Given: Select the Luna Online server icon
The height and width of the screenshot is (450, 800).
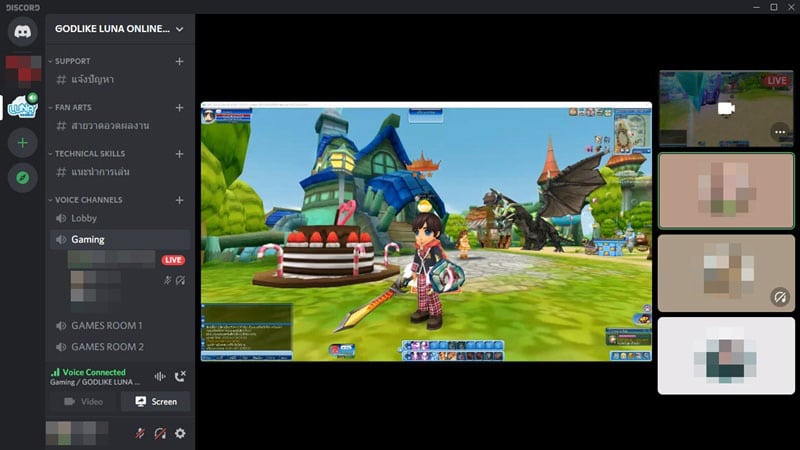Looking at the screenshot, I should pyautogui.click(x=22, y=106).
